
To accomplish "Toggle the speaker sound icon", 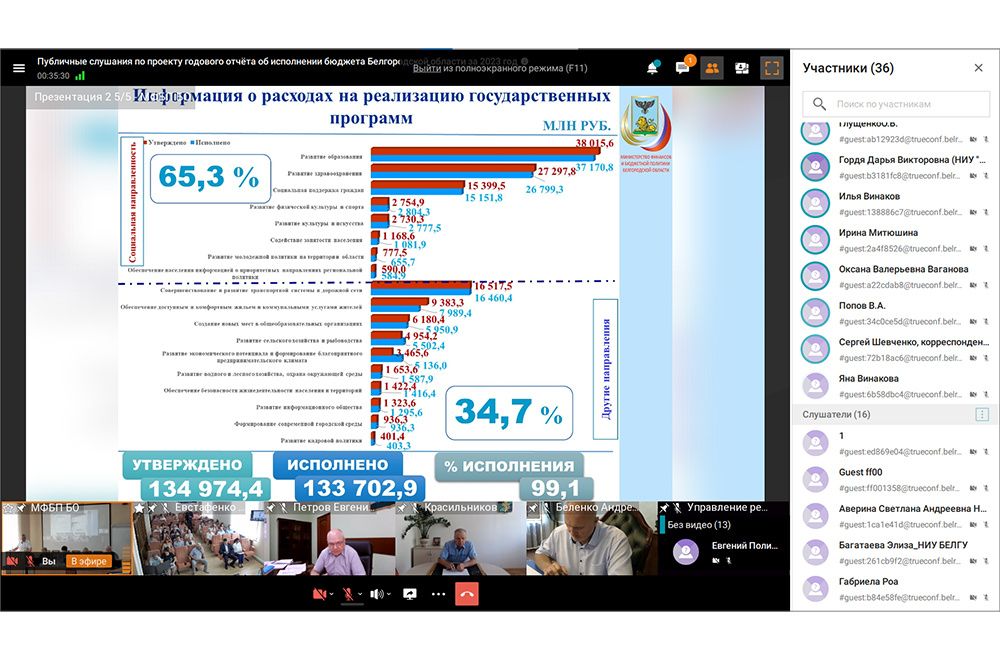I will (x=376, y=594).
